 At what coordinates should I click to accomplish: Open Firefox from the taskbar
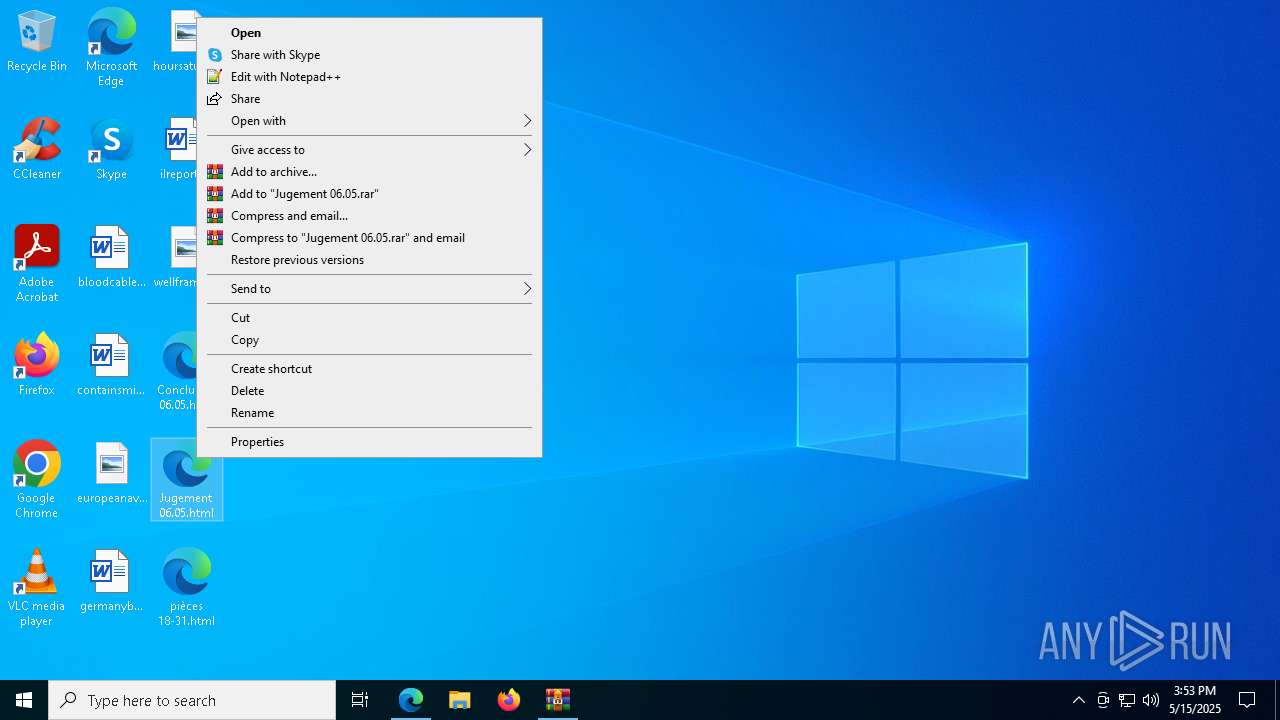[x=509, y=700]
